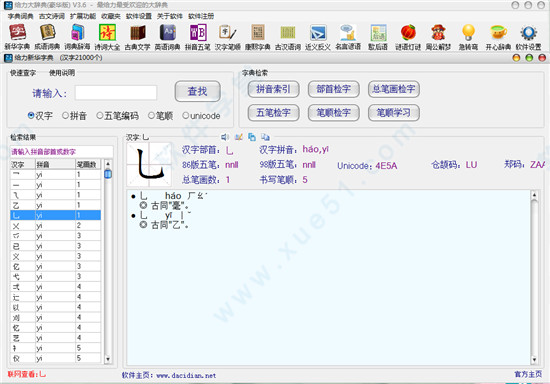The height and width of the screenshot is (384, 550).
Task: Click the 笔画数 column header
Action: [x=88, y=164]
